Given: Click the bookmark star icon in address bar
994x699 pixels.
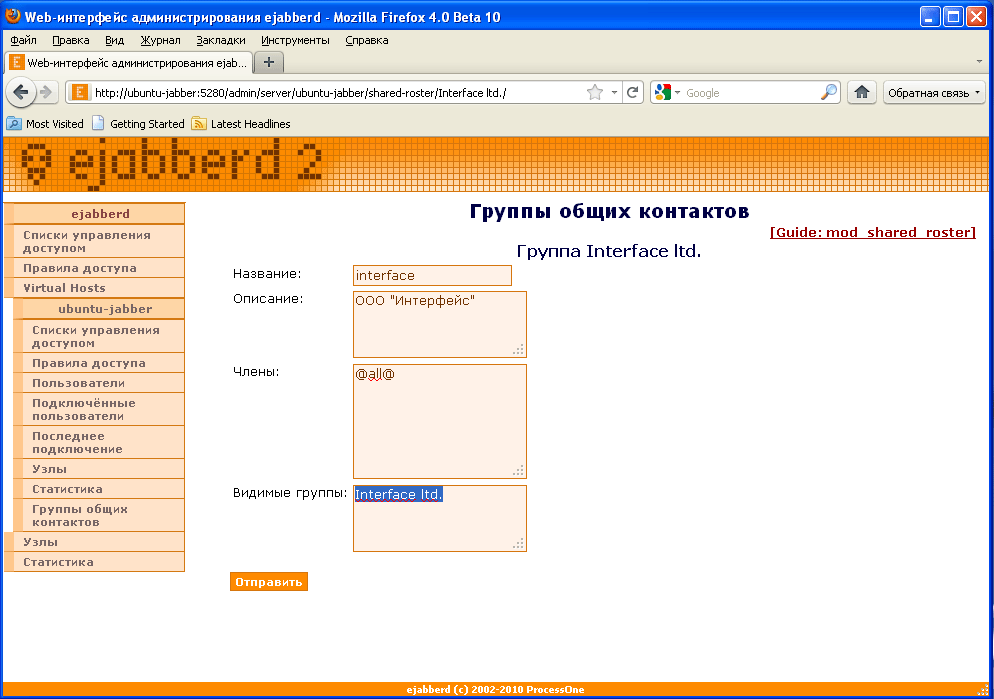Looking at the screenshot, I should pos(595,93).
